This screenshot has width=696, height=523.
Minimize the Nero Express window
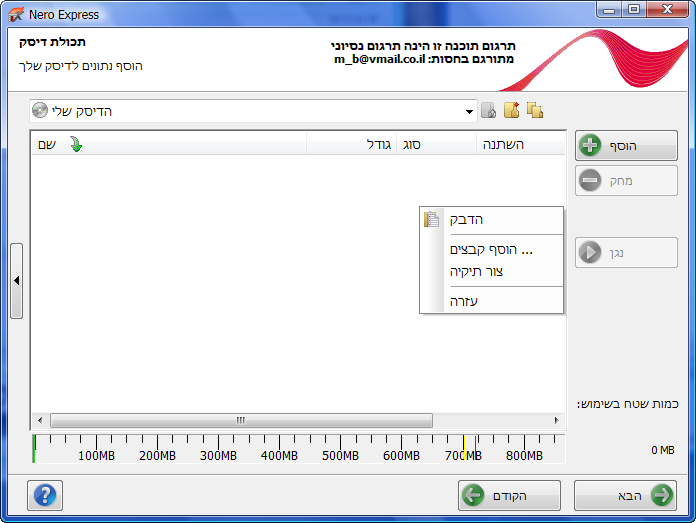(609, 9)
